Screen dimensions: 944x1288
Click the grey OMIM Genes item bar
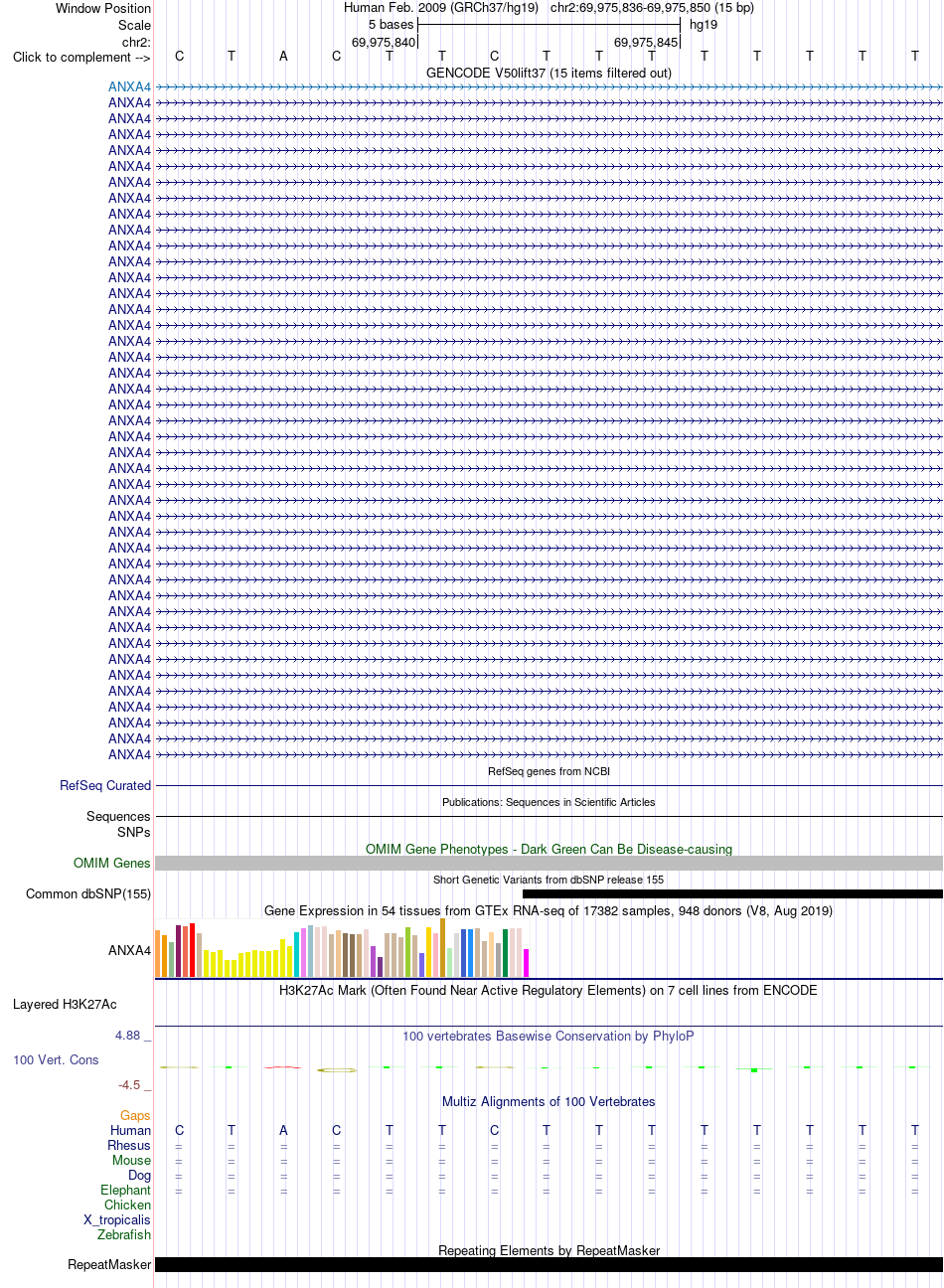click(549, 864)
